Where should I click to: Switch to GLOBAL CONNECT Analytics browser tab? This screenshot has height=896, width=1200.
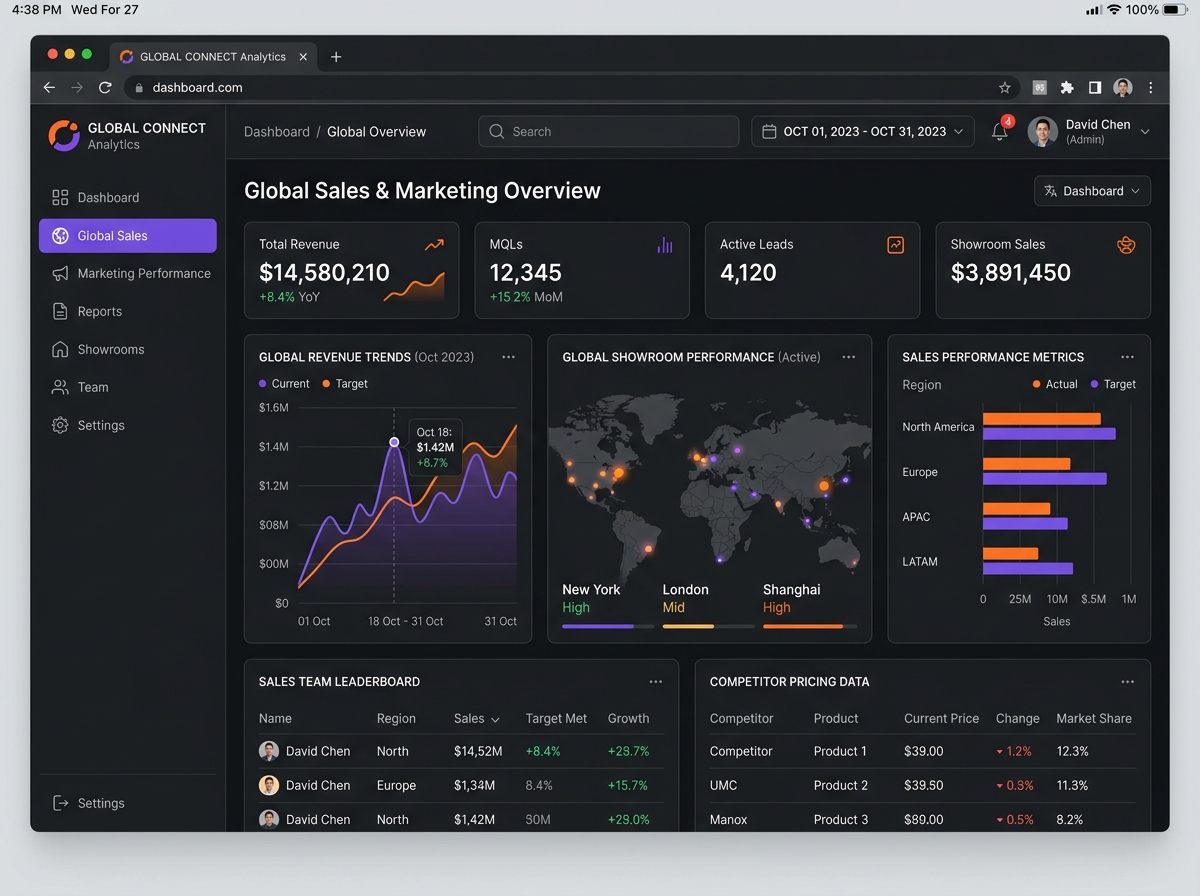(212, 57)
